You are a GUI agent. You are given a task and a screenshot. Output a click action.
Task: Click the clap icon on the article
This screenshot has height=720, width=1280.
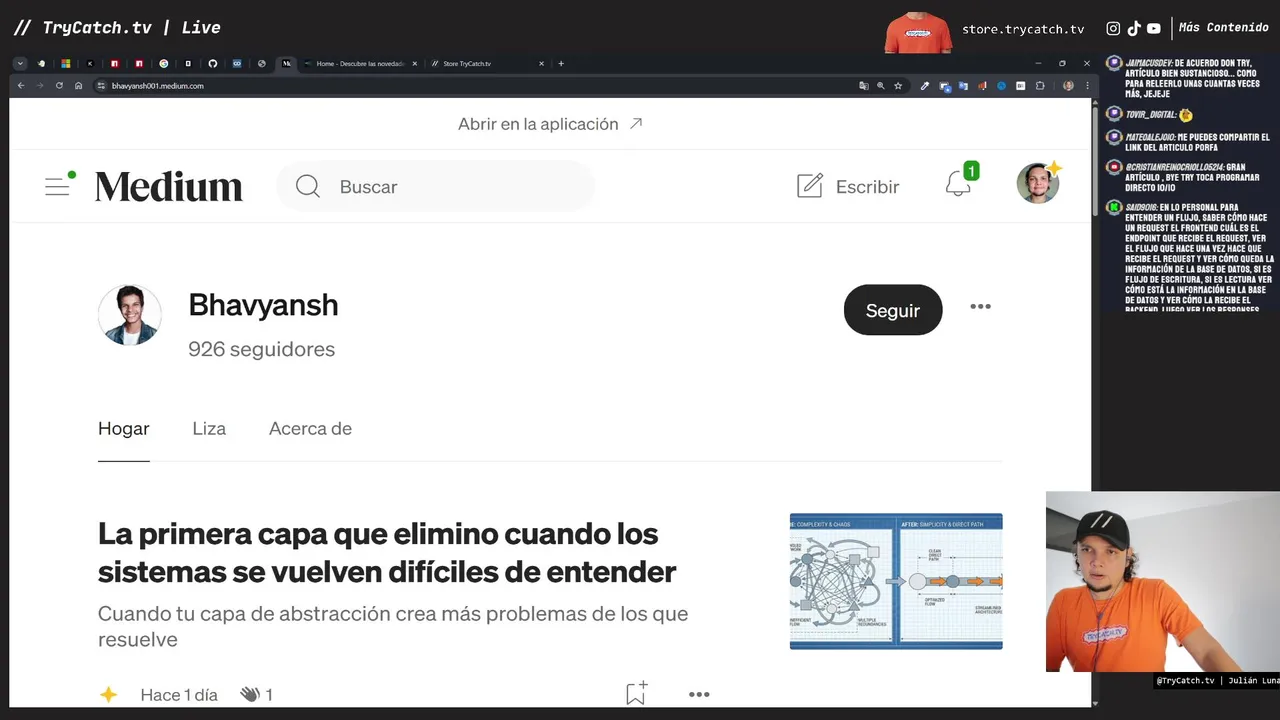tap(250, 694)
